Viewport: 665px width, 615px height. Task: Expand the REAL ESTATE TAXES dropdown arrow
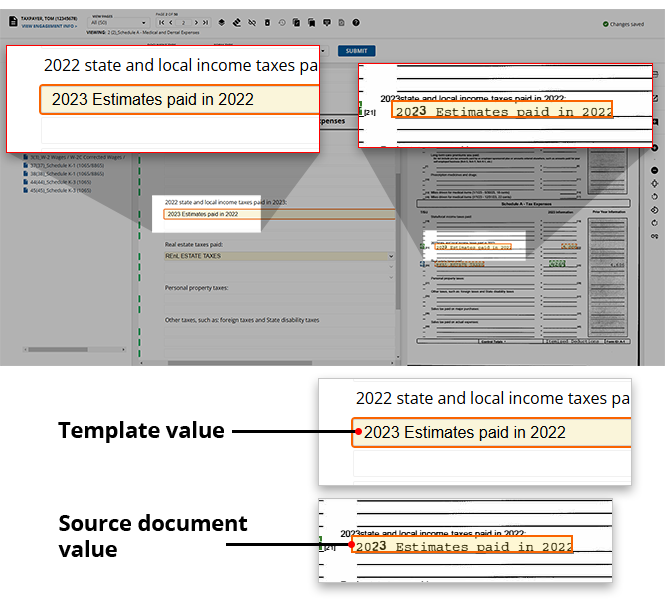click(x=391, y=256)
